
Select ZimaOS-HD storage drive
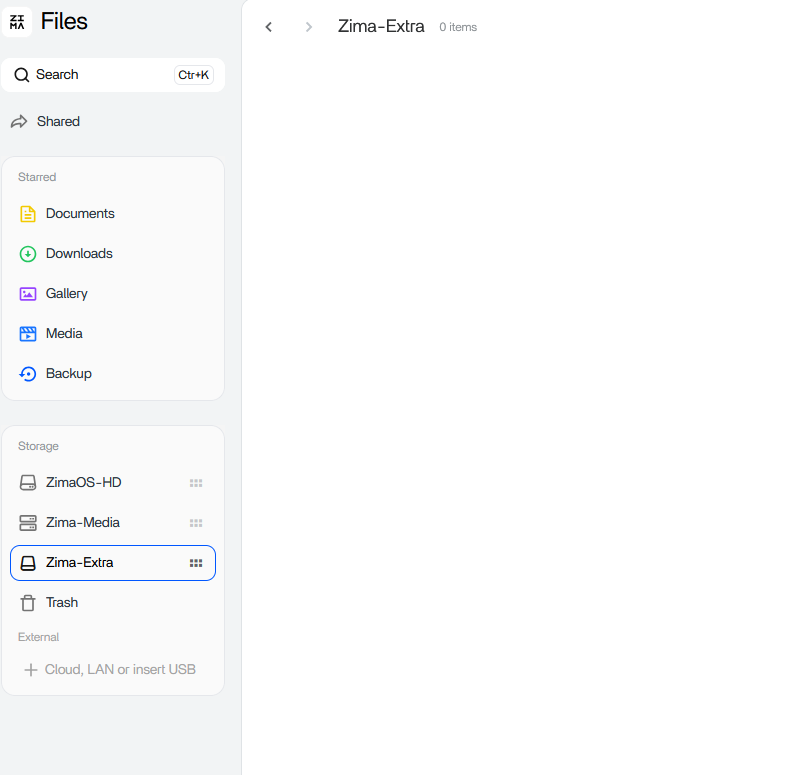click(84, 483)
